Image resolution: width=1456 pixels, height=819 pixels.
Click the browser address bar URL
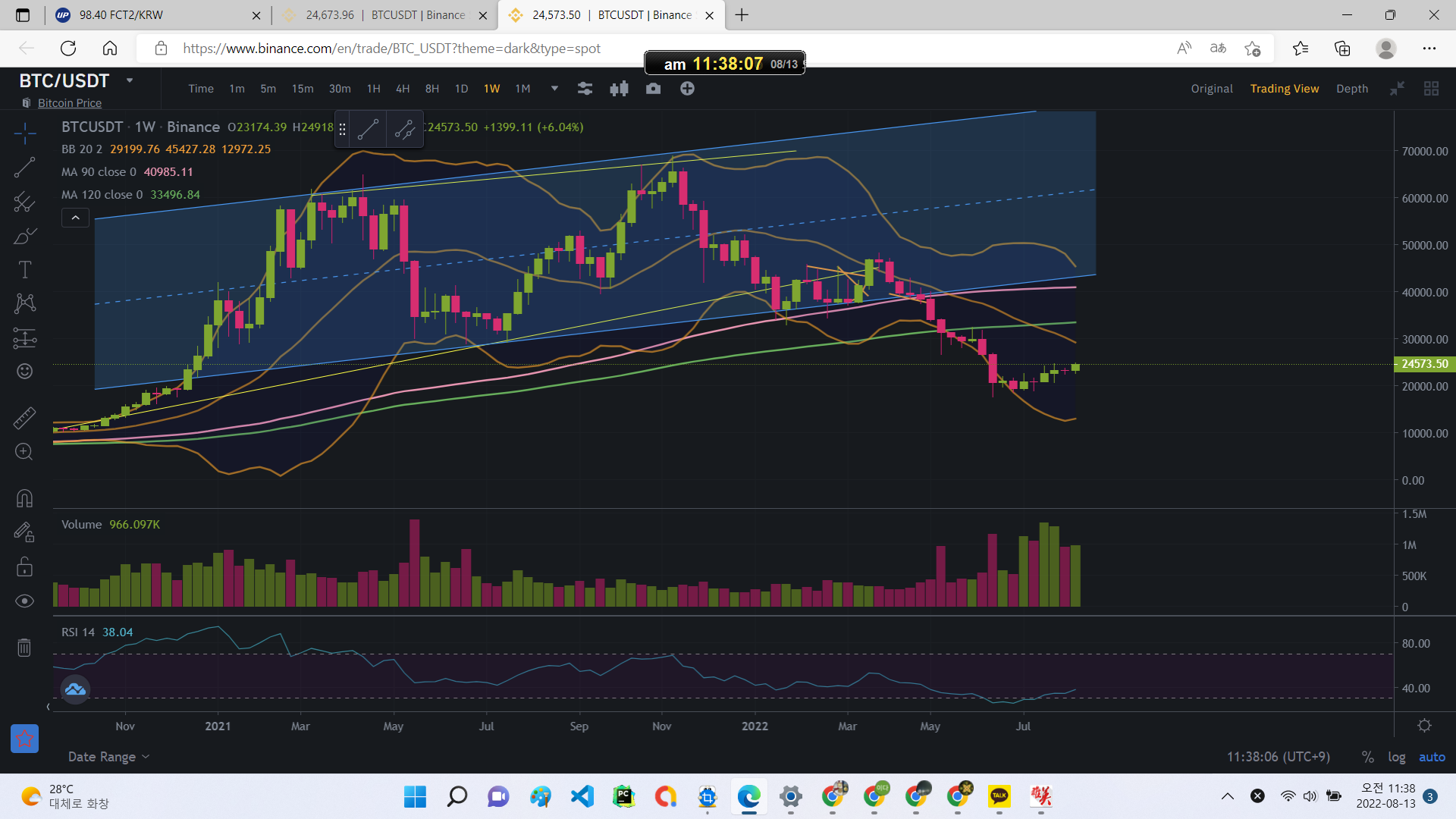click(x=391, y=49)
